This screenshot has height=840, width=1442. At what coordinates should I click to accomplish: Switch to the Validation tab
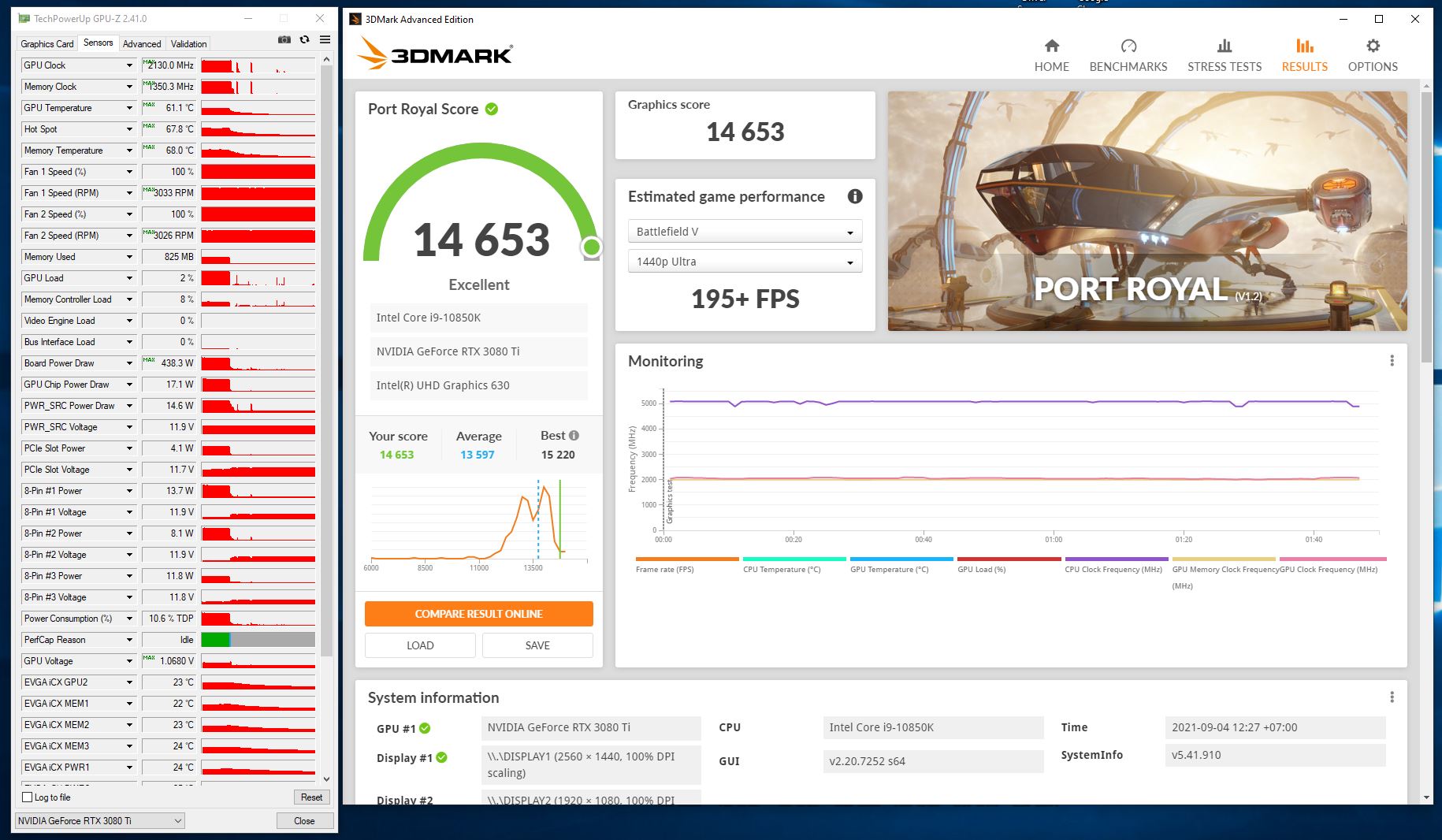[x=189, y=44]
